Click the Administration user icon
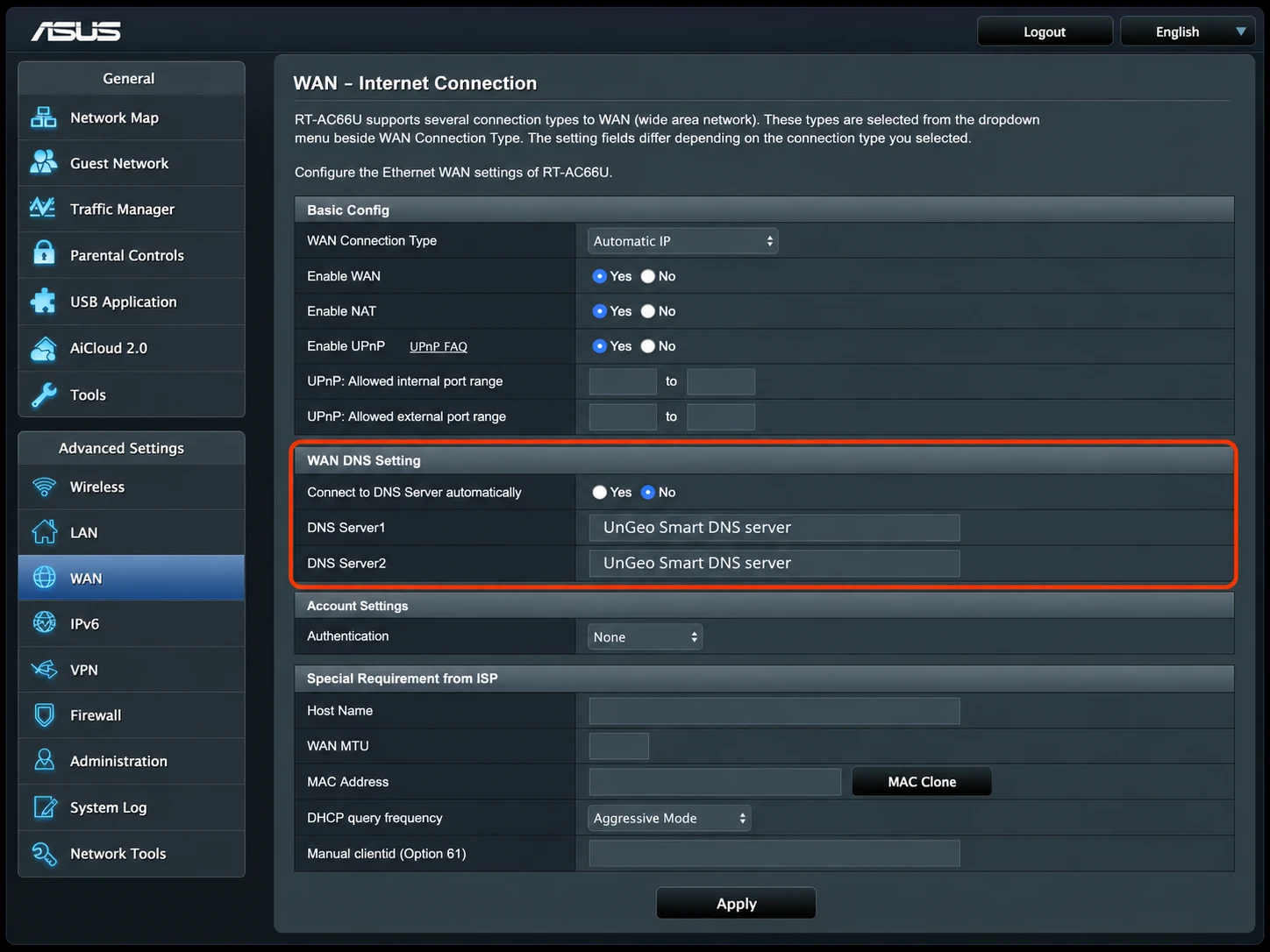This screenshot has width=1270, height=952. pos(44,761)
